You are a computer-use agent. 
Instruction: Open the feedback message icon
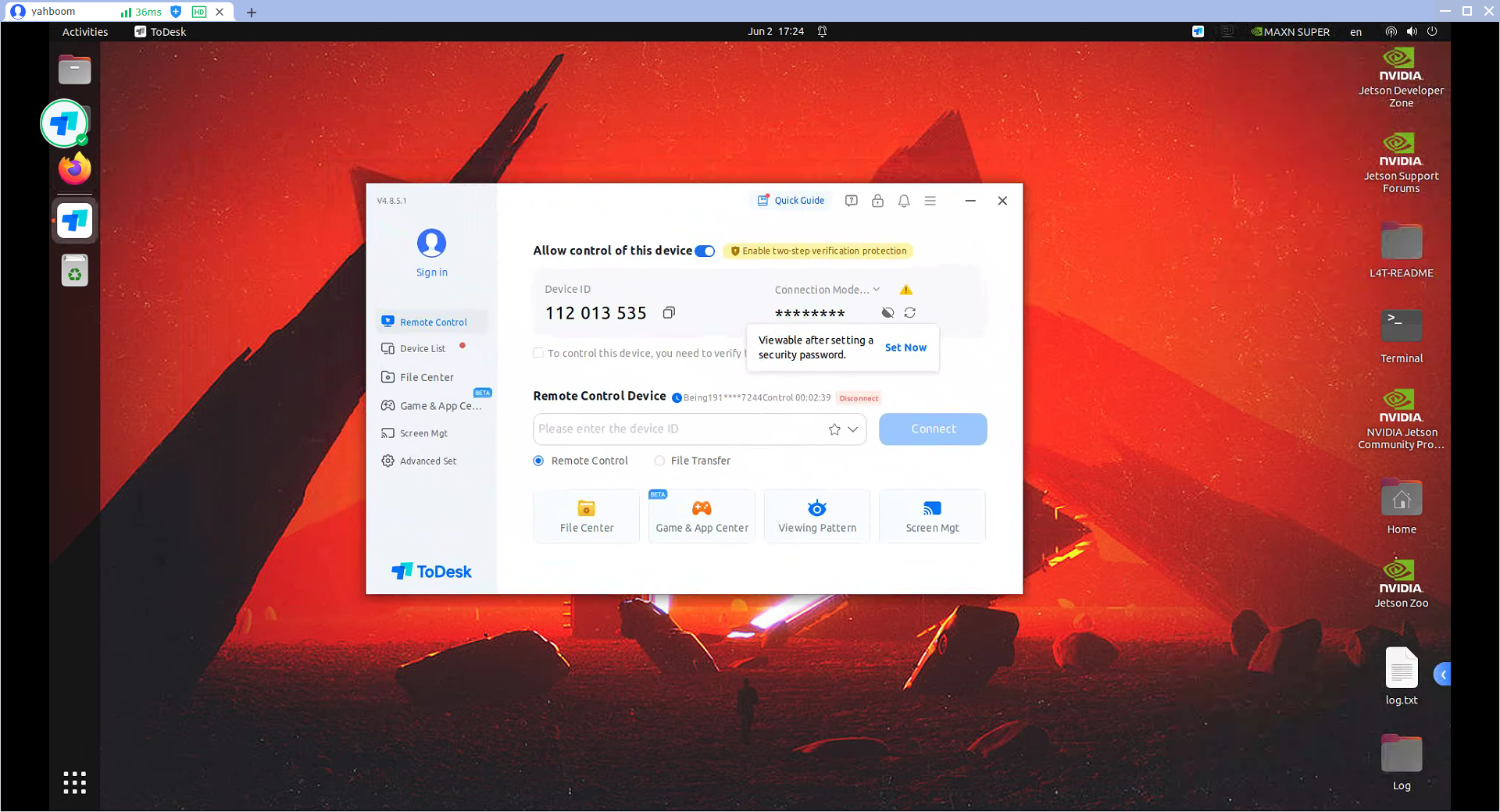[x=852, y=201]
